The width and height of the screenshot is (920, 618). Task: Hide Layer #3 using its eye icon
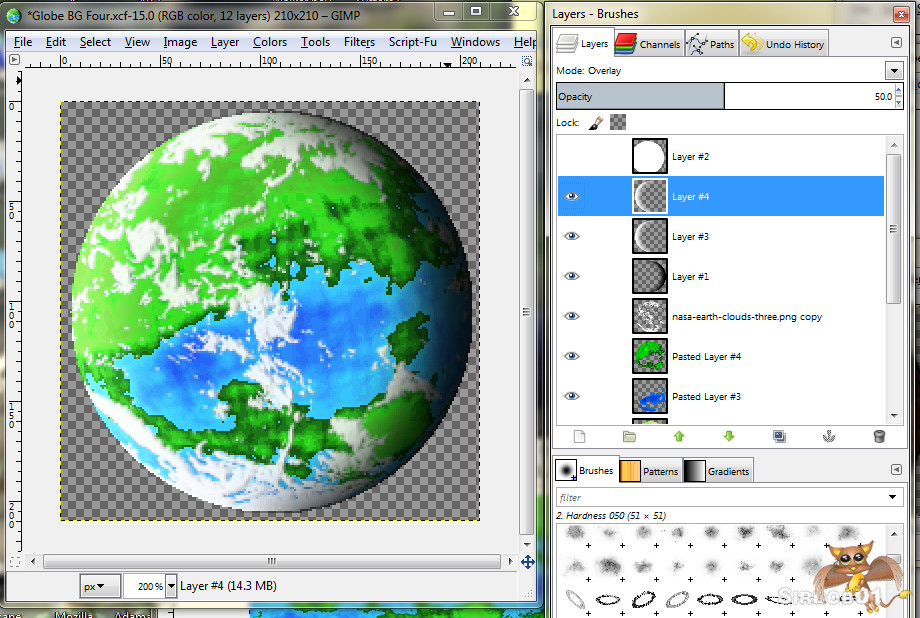coord(572,236)
